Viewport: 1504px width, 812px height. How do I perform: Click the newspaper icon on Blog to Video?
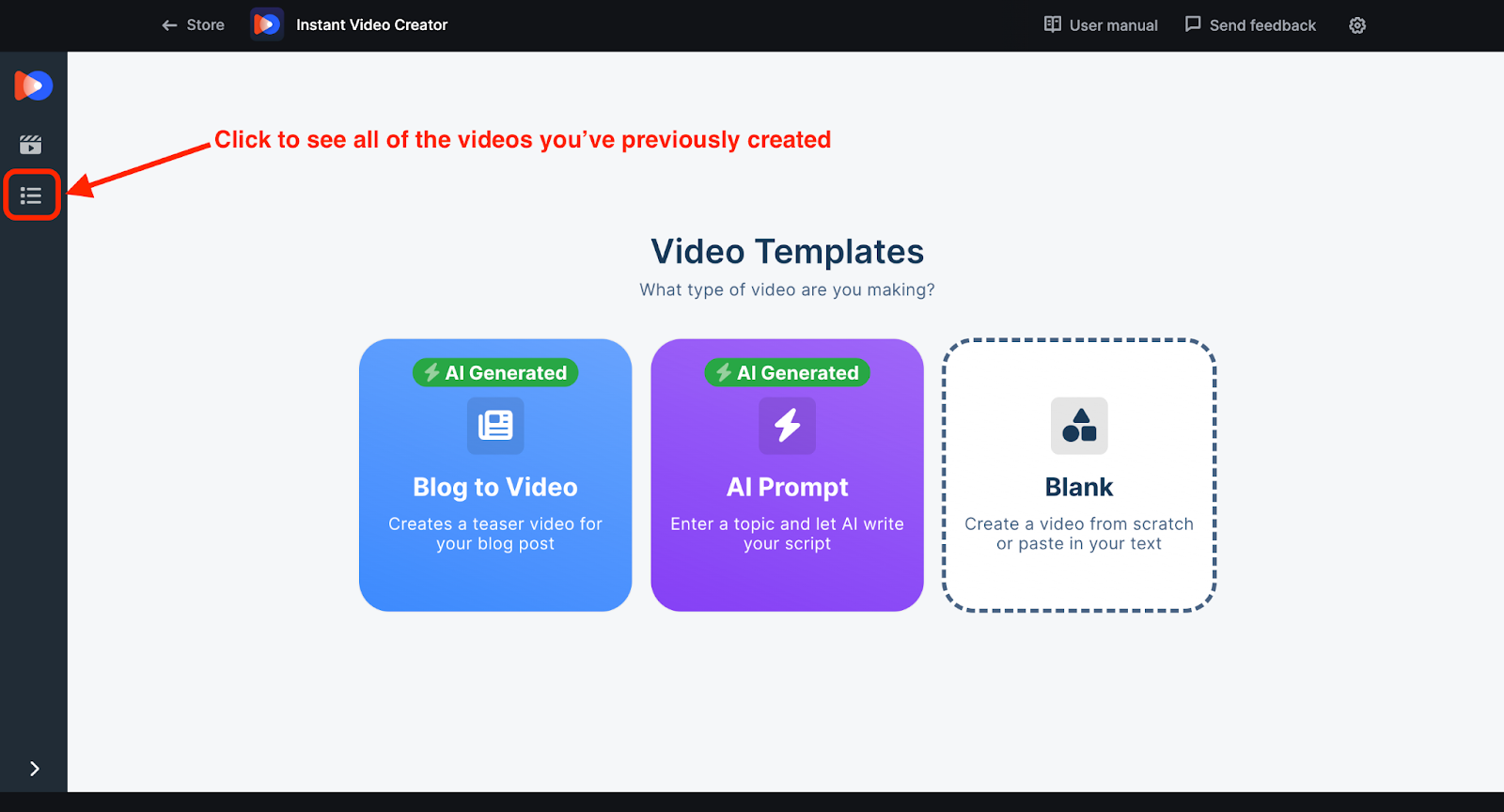pyautogui.click(x=495, y=426)
